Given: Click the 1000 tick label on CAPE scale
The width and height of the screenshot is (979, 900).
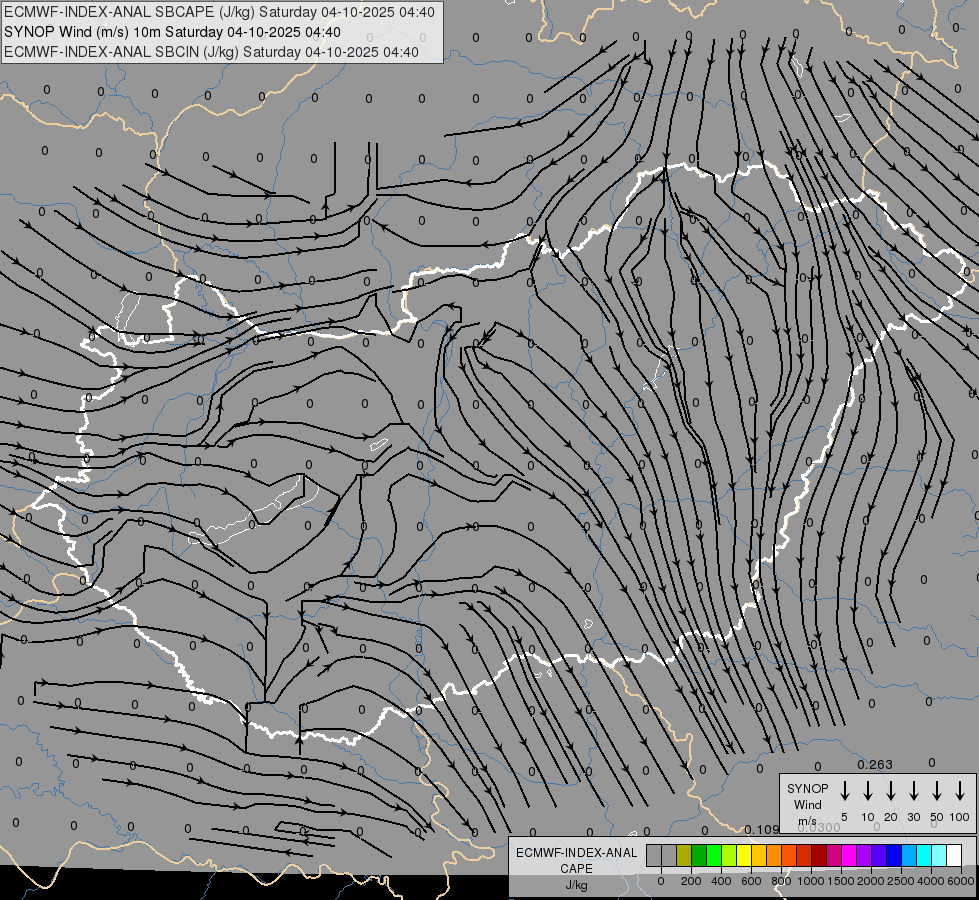Looking at the screenshot, I should point(811,880).
